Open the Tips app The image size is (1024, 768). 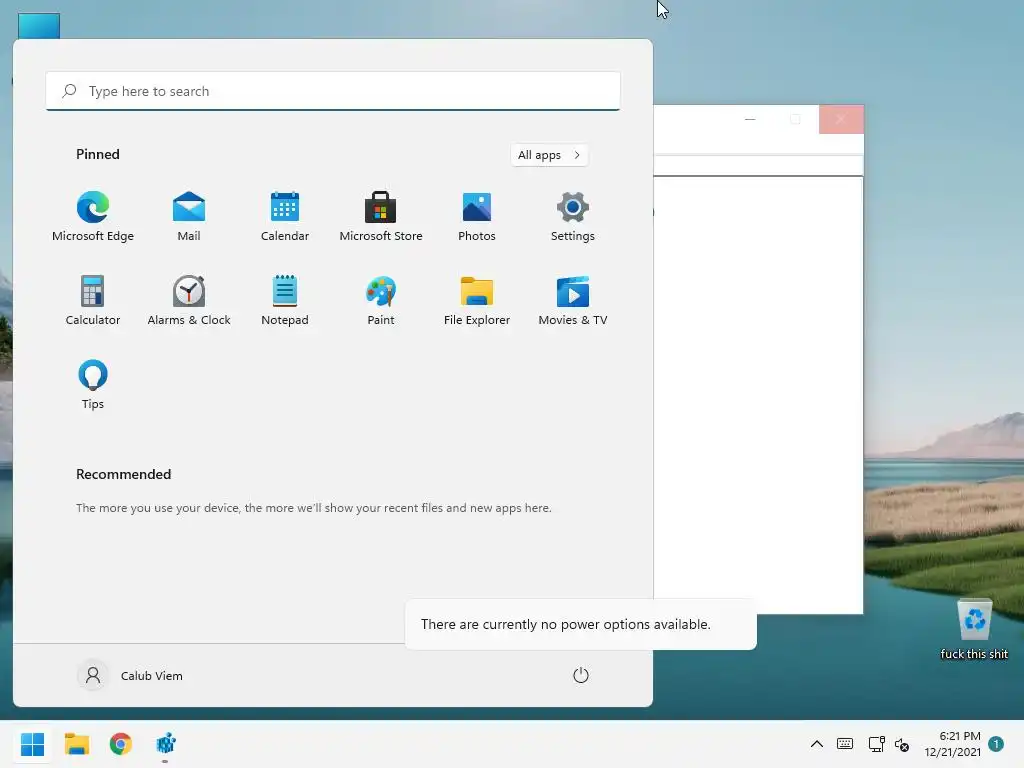tap(93, 384)
